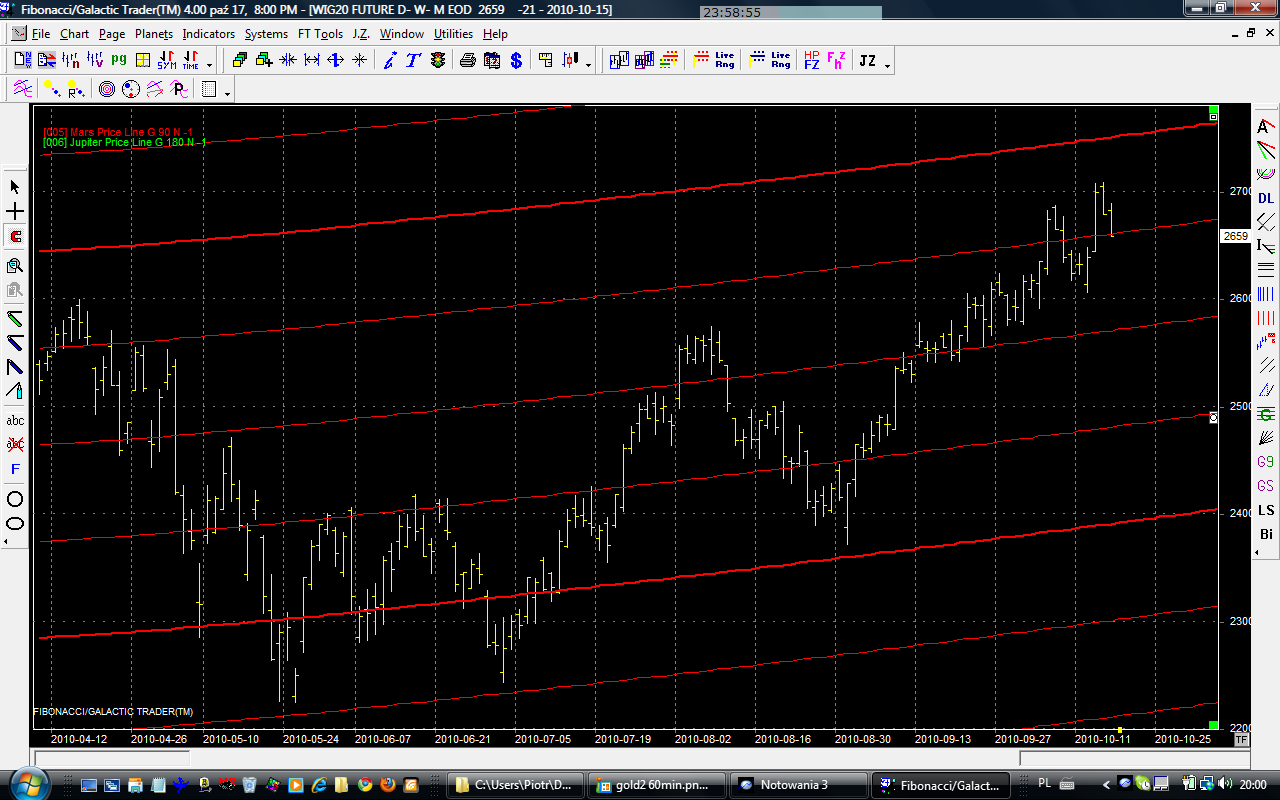Click the HP FZ toolbar icon

point(811,61)
